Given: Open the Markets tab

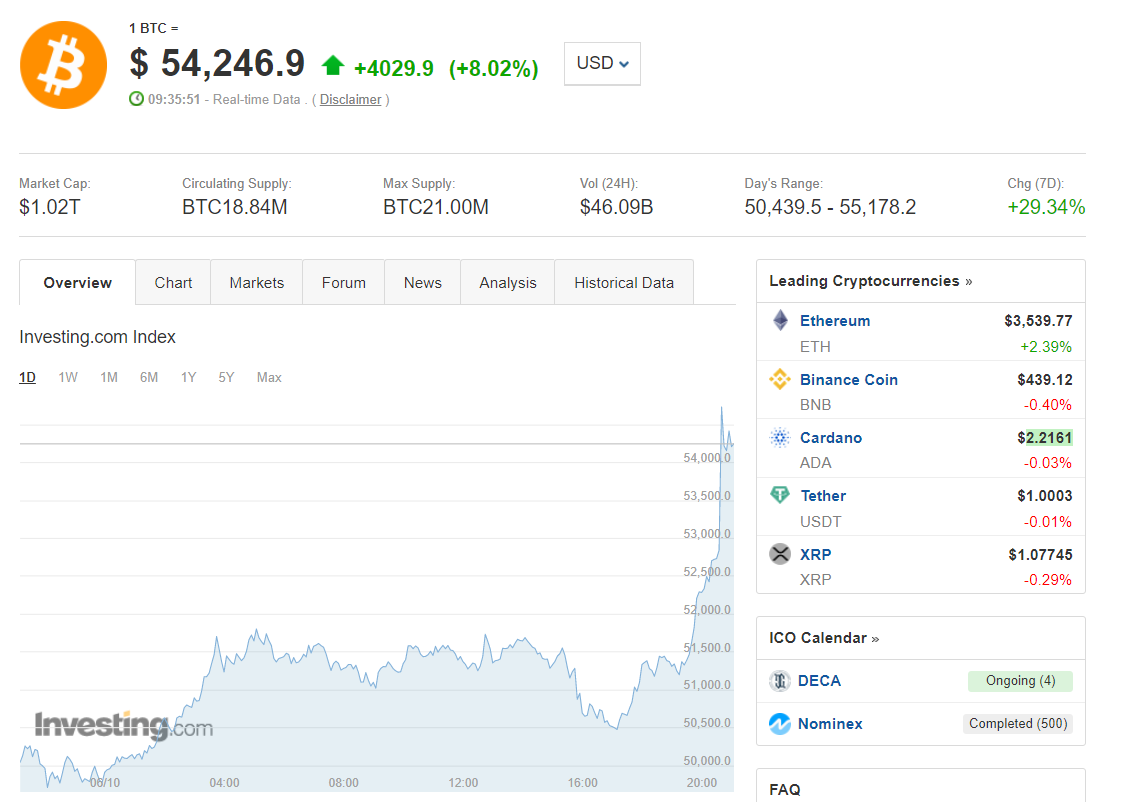Looking at the screenshot, I should pyautogui.click(x=257, y=283).
